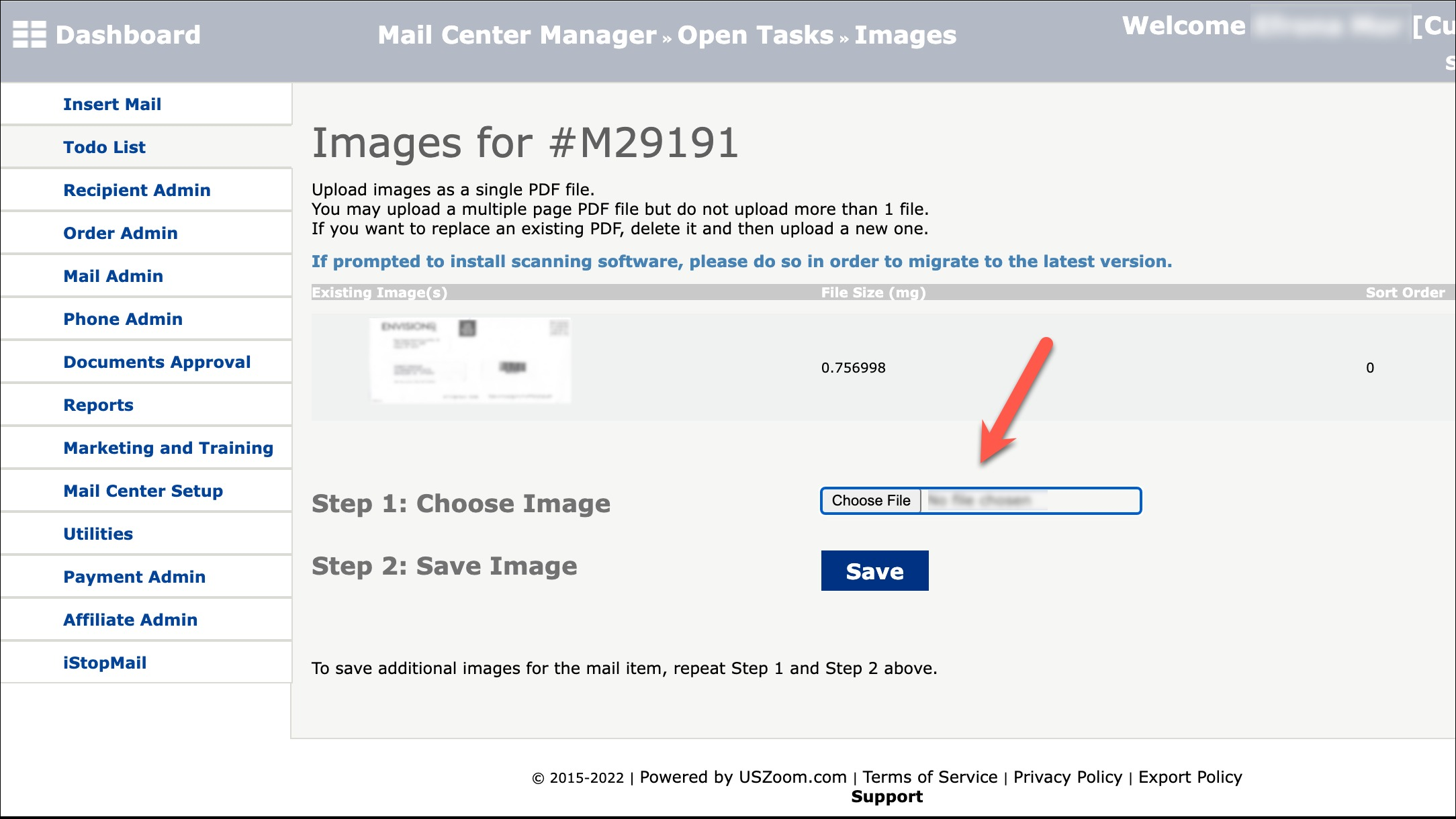Open Order Admin in sidebar
This screenshot has height=819, width=1456.
tap(120, 233)
